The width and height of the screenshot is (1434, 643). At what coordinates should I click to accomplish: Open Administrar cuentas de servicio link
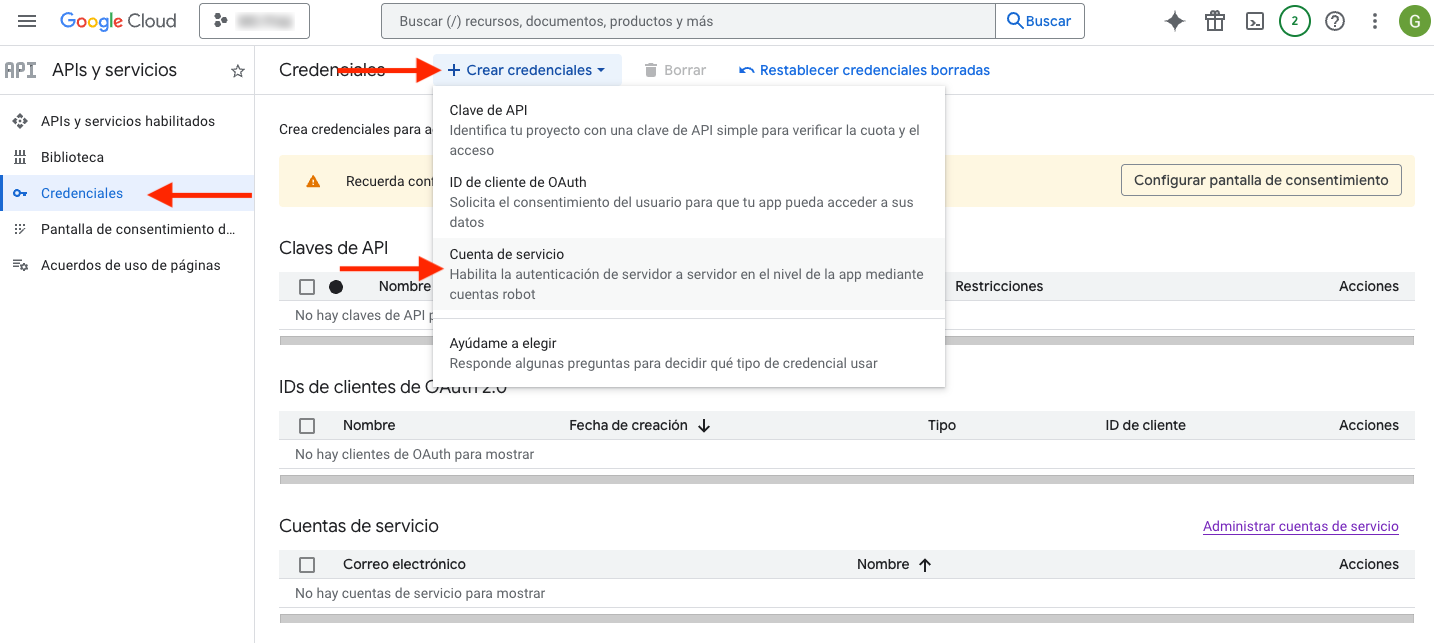pyautogui.click(x=1300, y=527)
